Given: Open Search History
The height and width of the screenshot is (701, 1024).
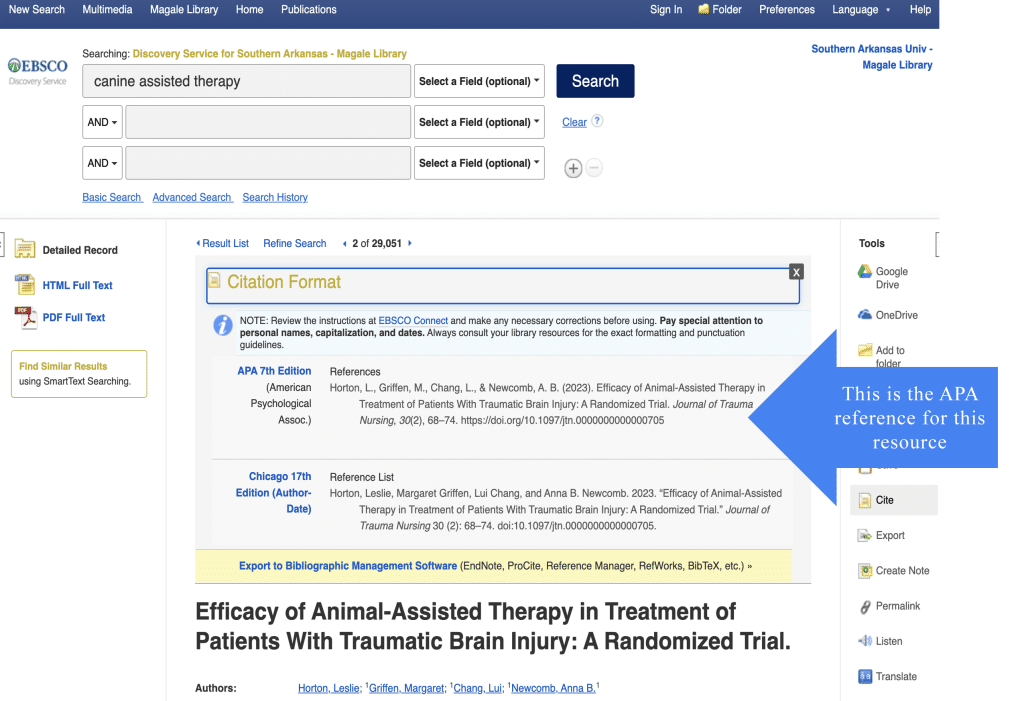Looking at the screenshot, I should (275, 197).
